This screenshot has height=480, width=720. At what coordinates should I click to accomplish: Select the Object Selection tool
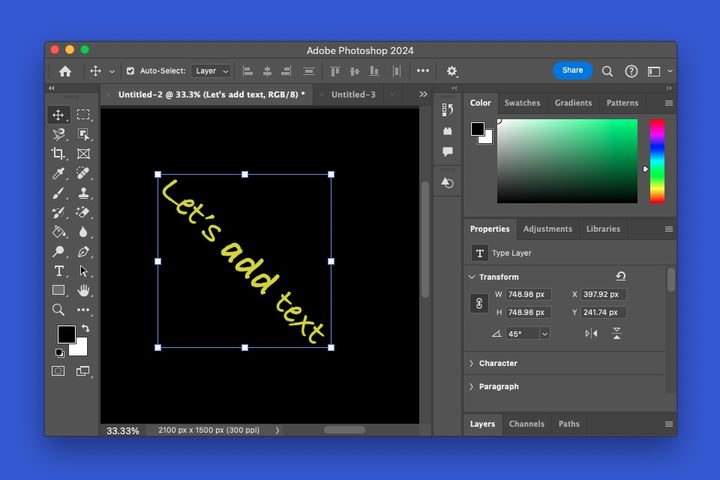pos(83,134)
